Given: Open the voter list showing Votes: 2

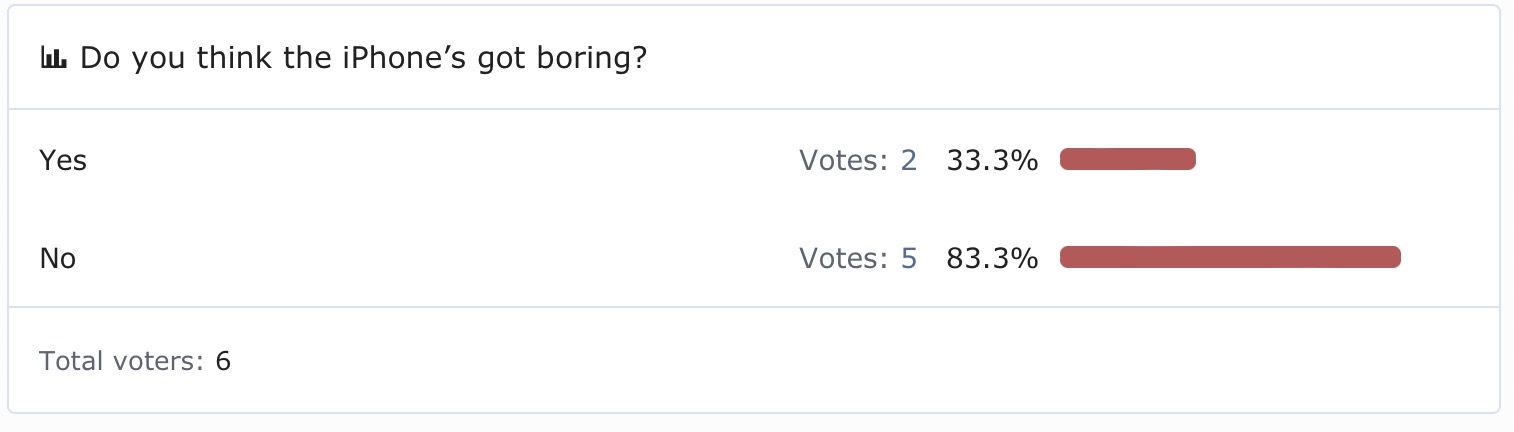Looking at the screenshot, I should click(x=858, y=160).
